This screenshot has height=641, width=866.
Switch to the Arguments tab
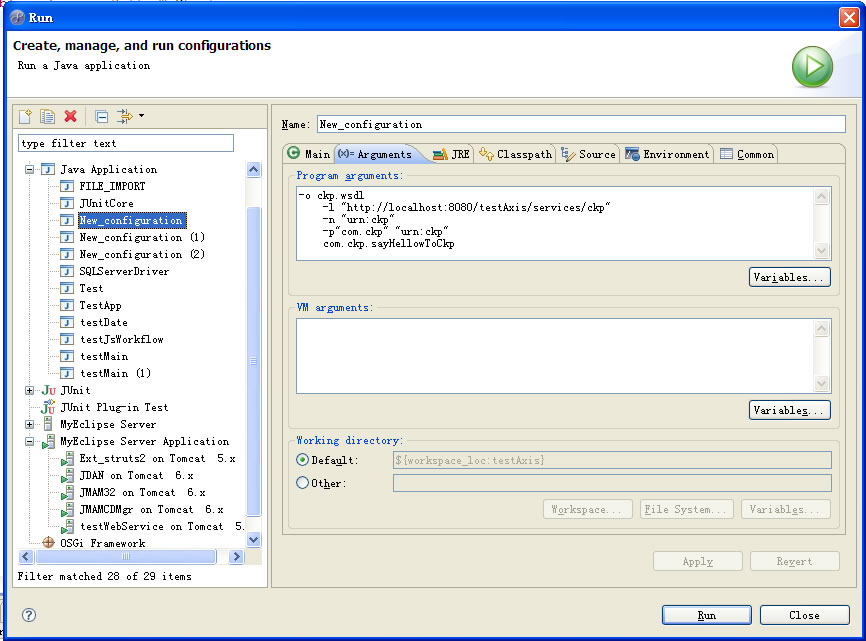click(x=377, y=154)
